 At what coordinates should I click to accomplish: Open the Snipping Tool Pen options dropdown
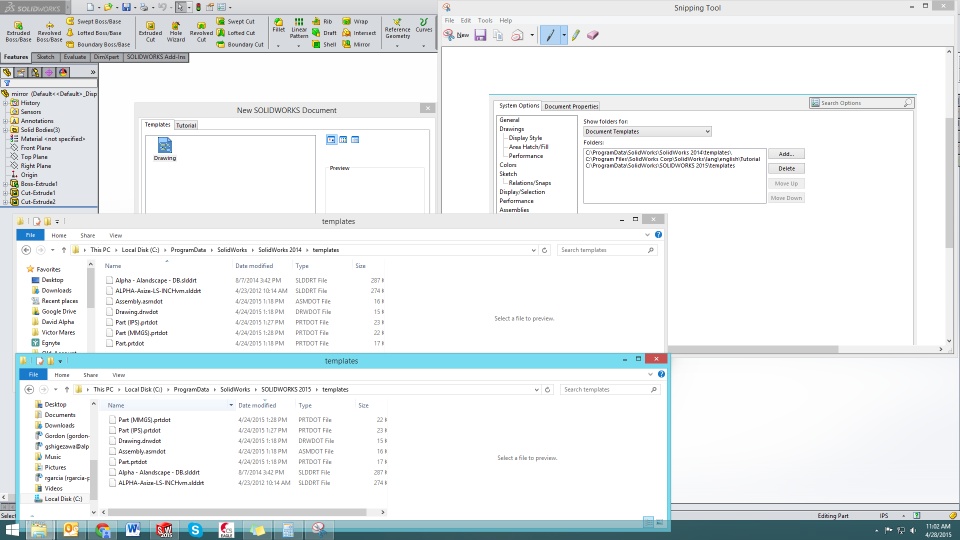[x=564, y=36]
